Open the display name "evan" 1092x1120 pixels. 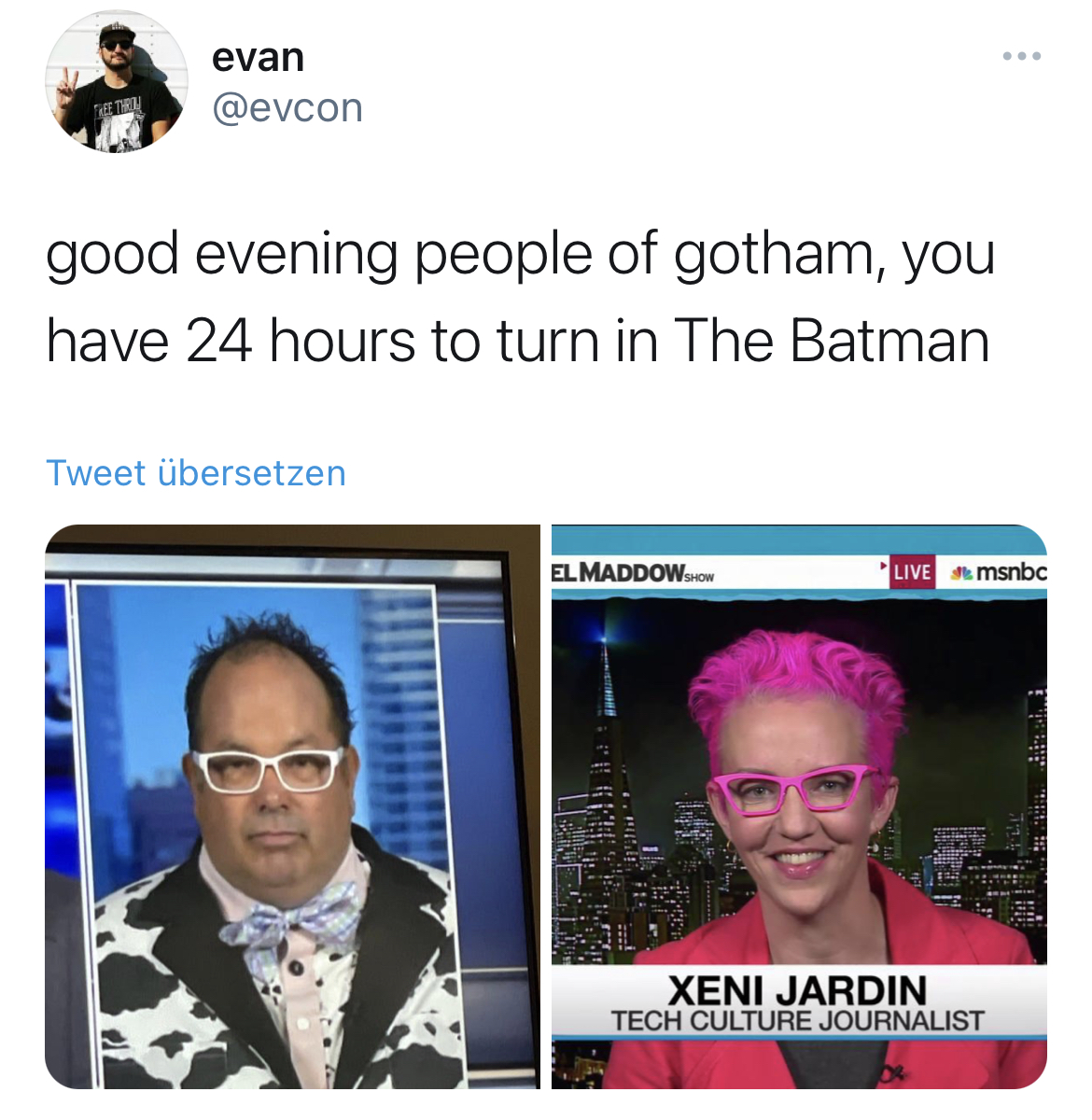pyautogui.click(x=259, y=57)
